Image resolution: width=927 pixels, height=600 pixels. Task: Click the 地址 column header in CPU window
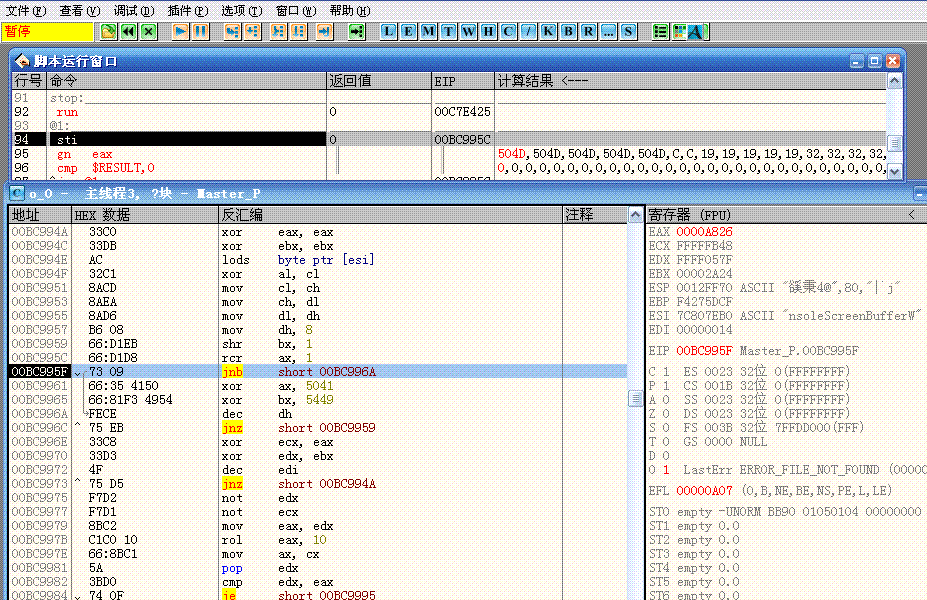click(40, 215)
